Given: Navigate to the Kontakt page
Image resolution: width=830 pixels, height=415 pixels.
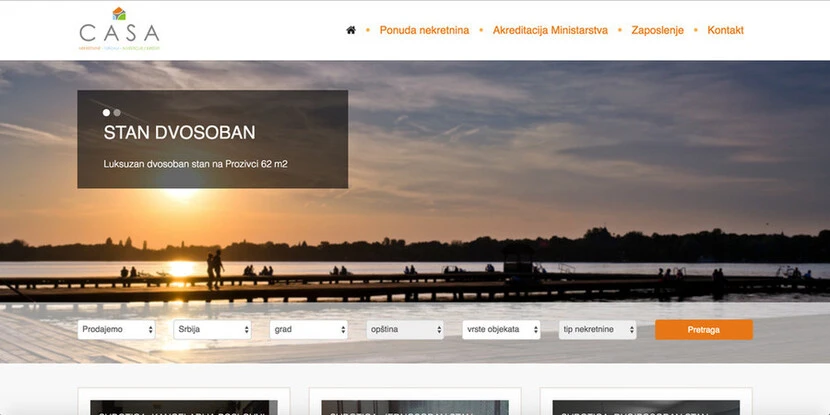Looking at the screenshot, I should point(725,30).
